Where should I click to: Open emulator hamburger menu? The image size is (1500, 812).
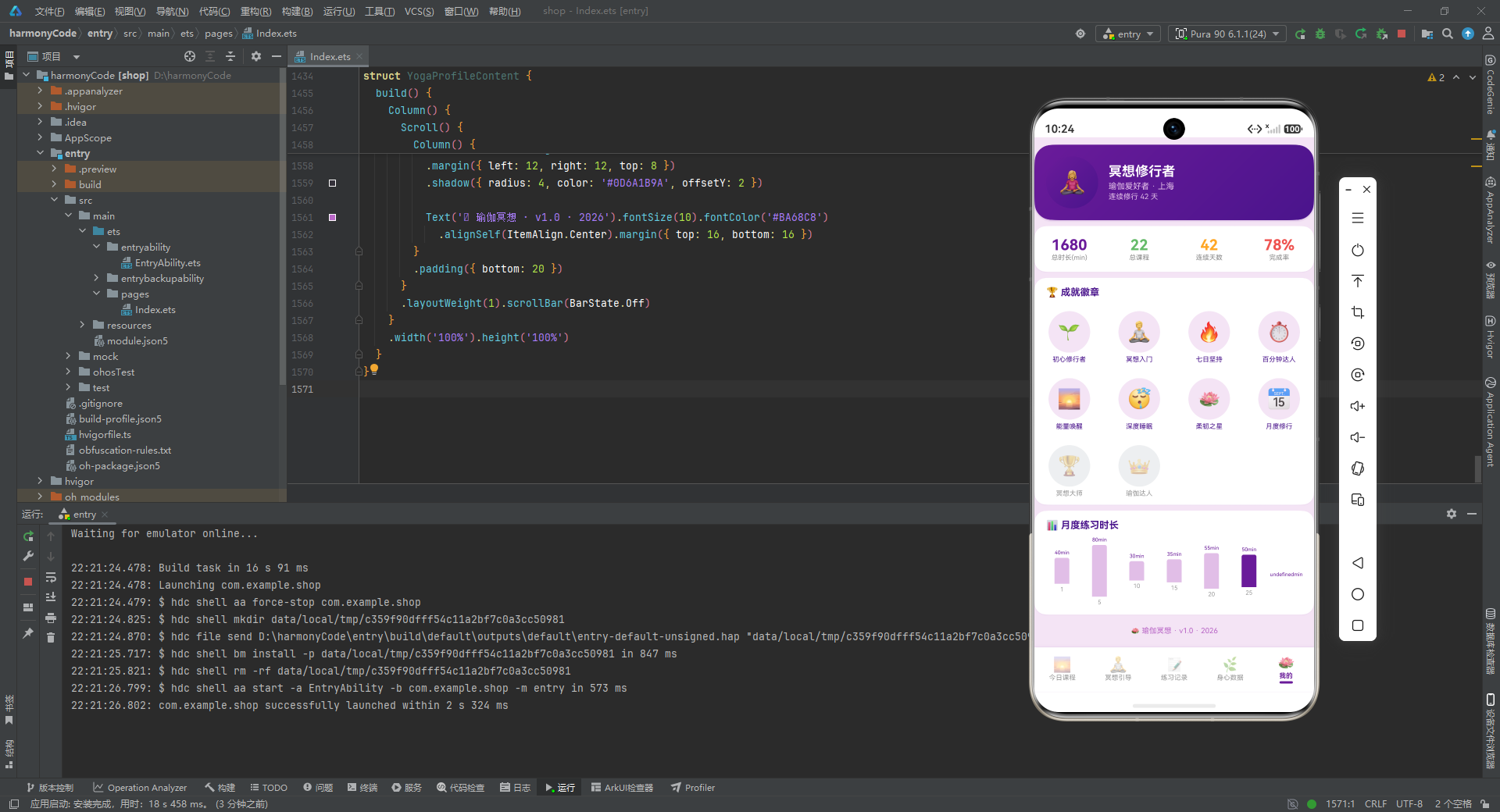1358,218
